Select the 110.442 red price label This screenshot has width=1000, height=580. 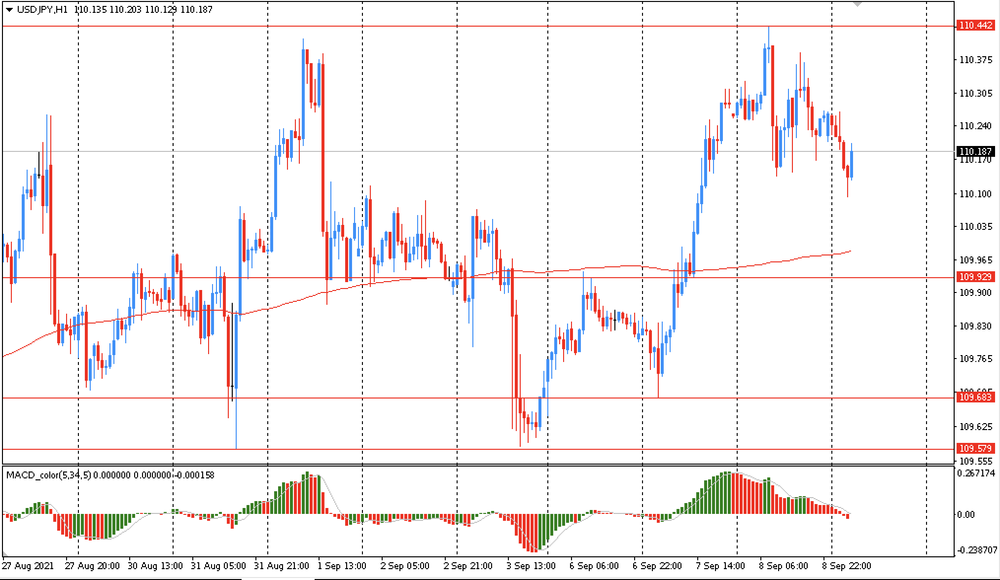click(x=975, y=26)
